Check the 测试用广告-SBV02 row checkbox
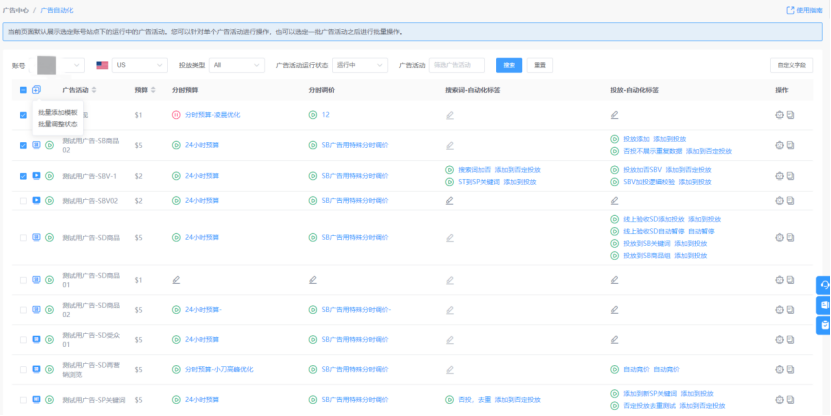The width and height of the screenshot is (831, 416). 23,201
